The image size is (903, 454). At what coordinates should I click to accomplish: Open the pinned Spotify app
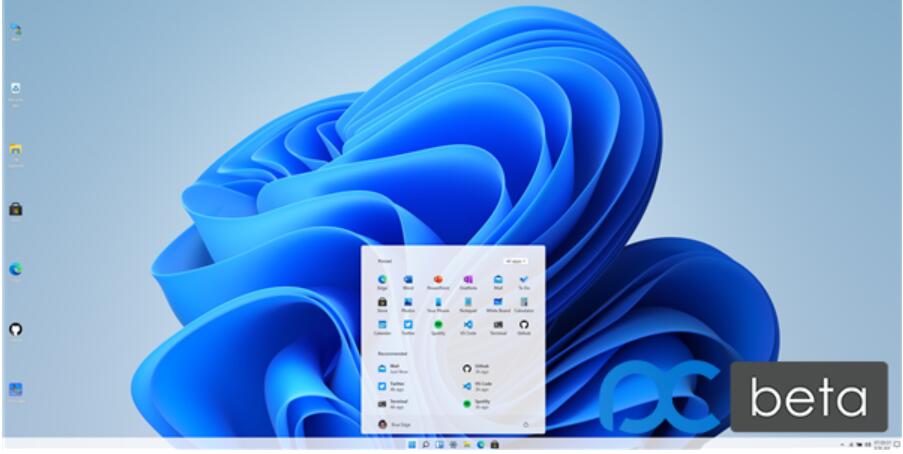click(x=438, y=328)
